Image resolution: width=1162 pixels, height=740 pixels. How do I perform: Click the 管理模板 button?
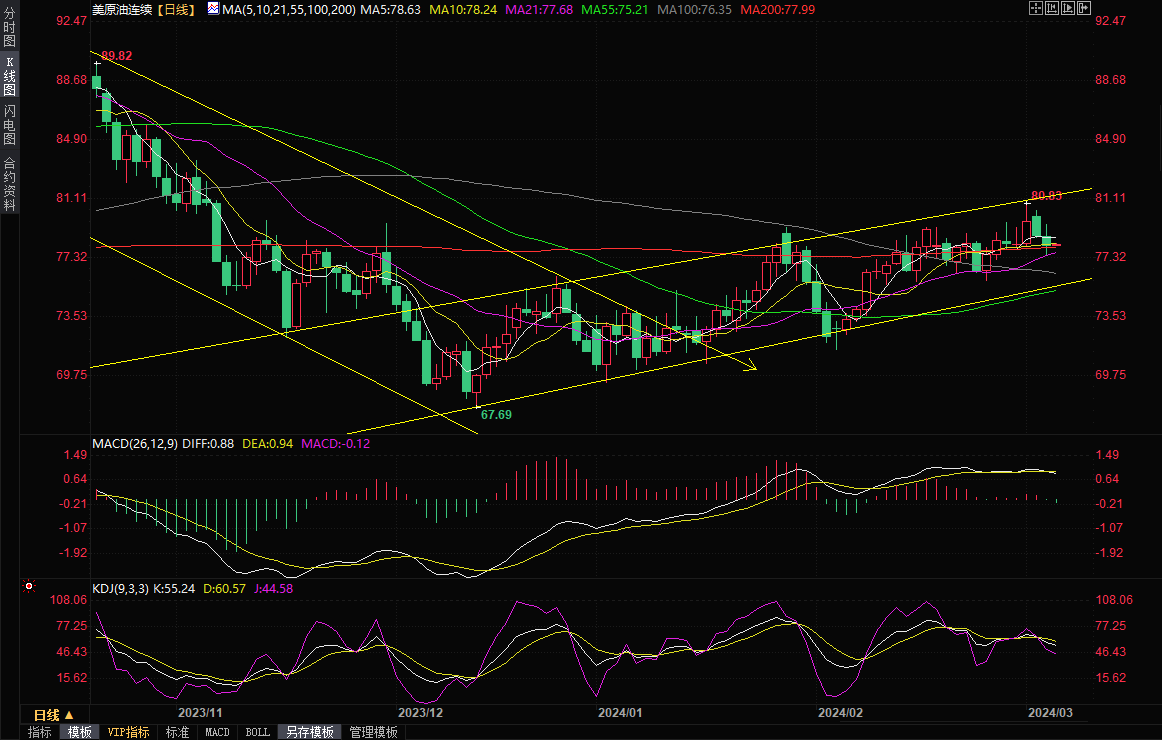(373, 732)
